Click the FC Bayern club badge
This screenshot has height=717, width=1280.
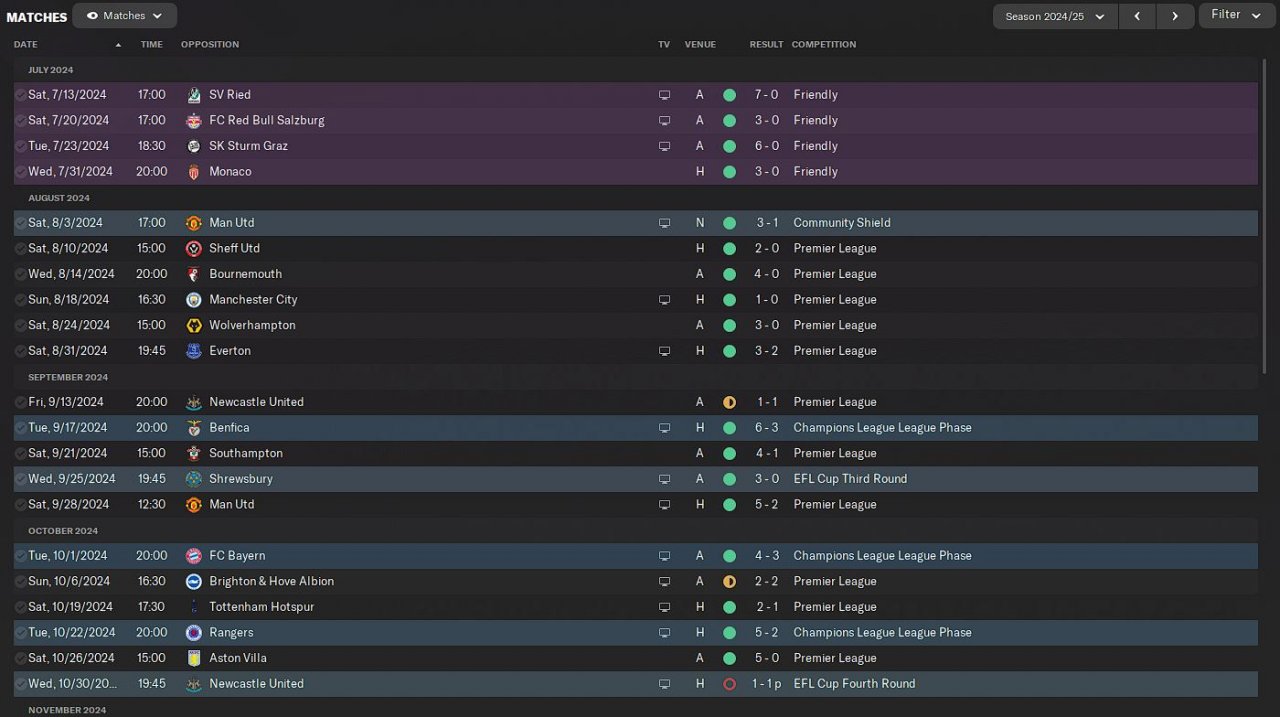(x=194, y=555)
